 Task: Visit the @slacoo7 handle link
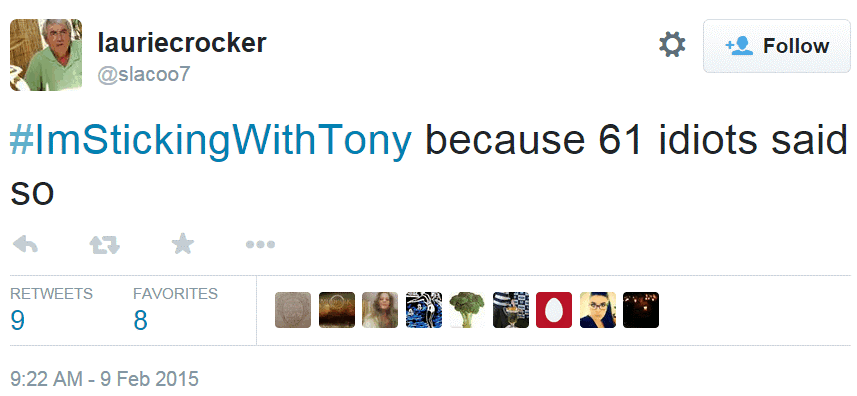tap(144, 74)
